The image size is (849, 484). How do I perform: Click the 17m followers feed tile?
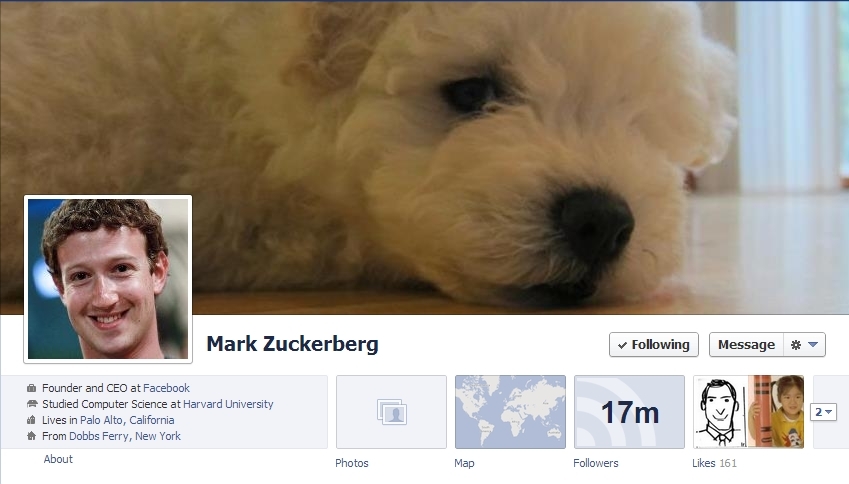[629, 412]
